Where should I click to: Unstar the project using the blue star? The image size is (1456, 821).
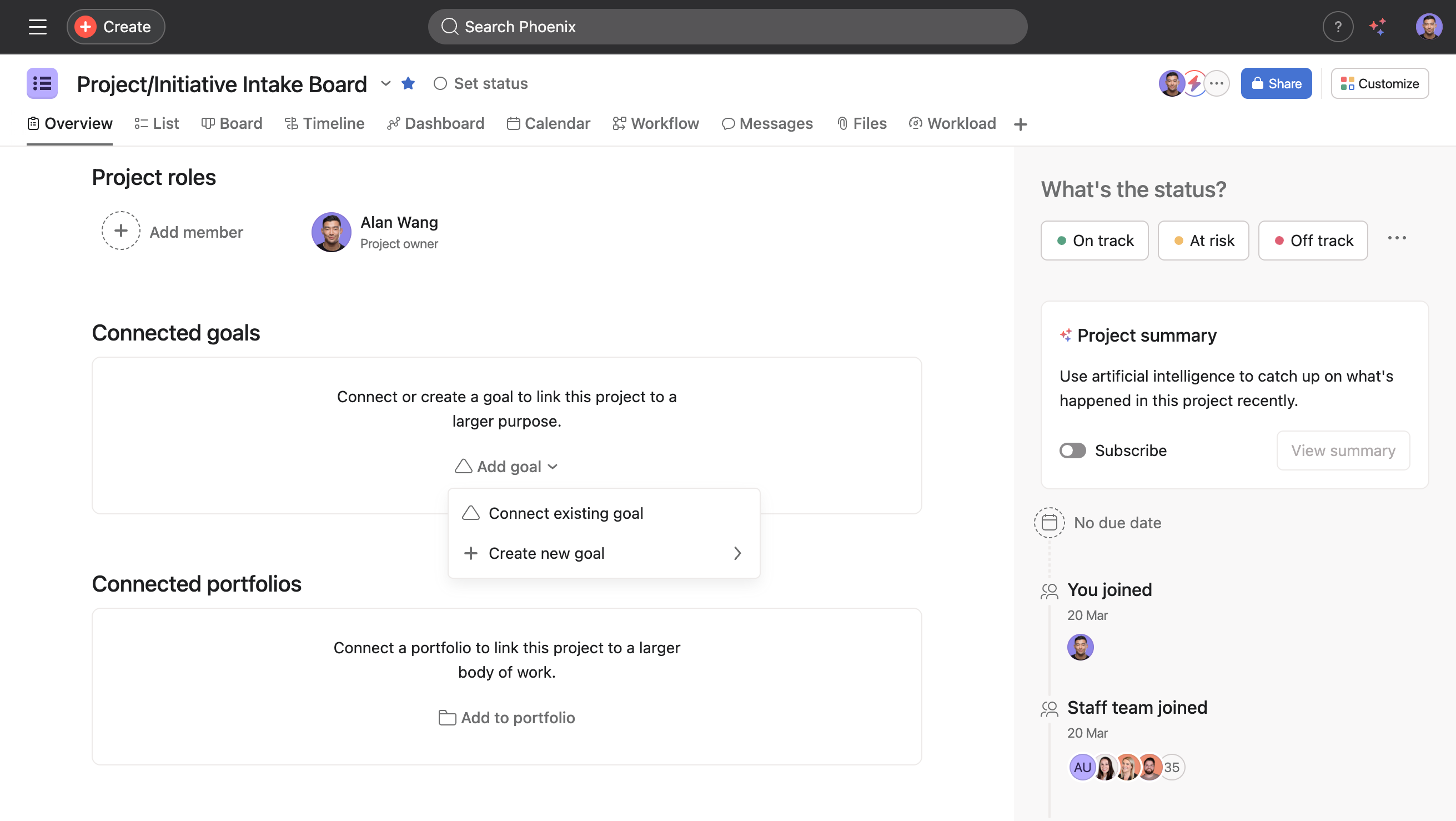[408, 84]
